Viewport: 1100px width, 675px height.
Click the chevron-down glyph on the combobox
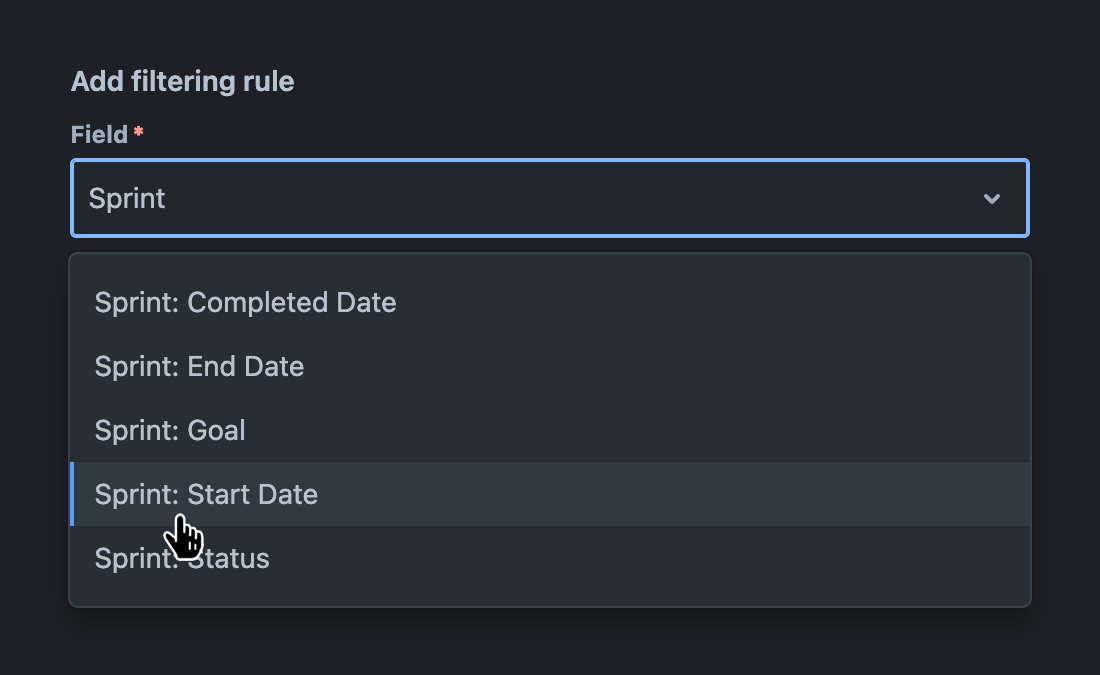(x=992, y=198)
